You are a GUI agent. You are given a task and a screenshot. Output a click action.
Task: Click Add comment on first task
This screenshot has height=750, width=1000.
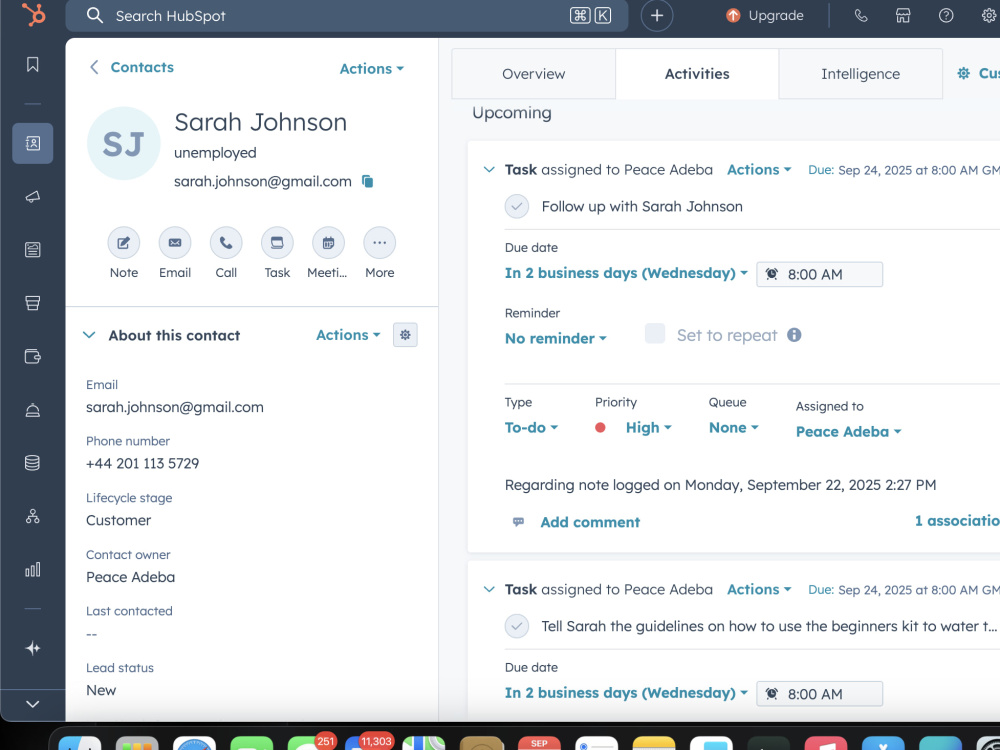[590, 522]
